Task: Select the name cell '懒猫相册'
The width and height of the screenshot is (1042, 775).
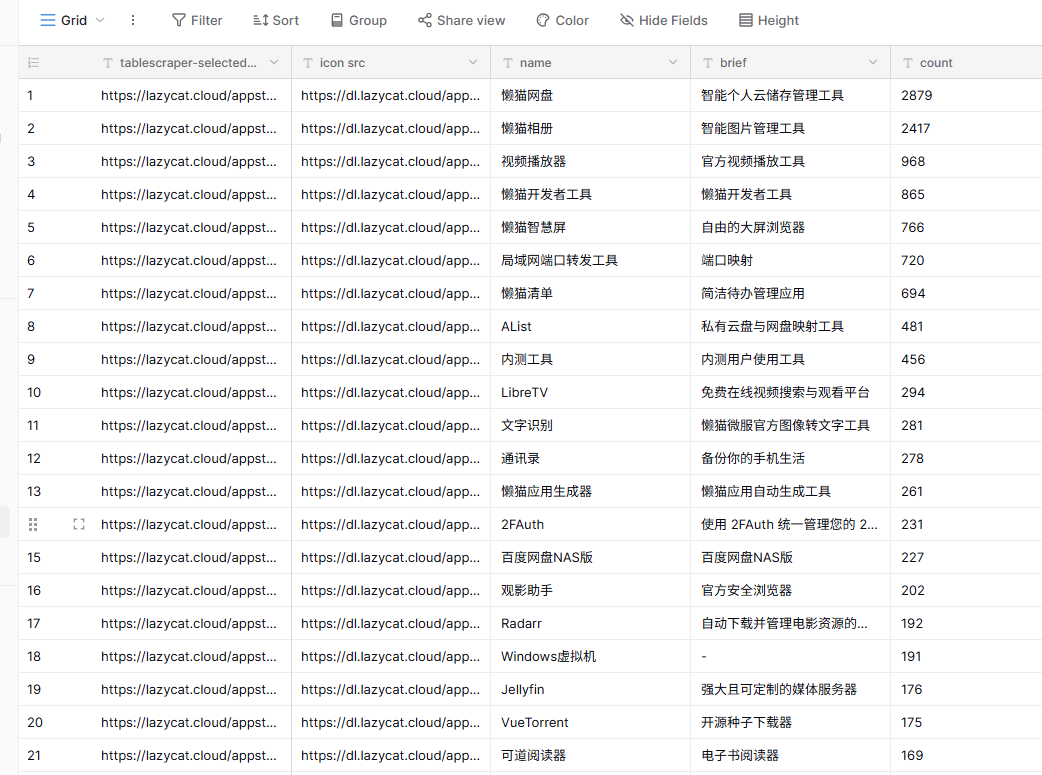Action: click(x=591, y=128)
